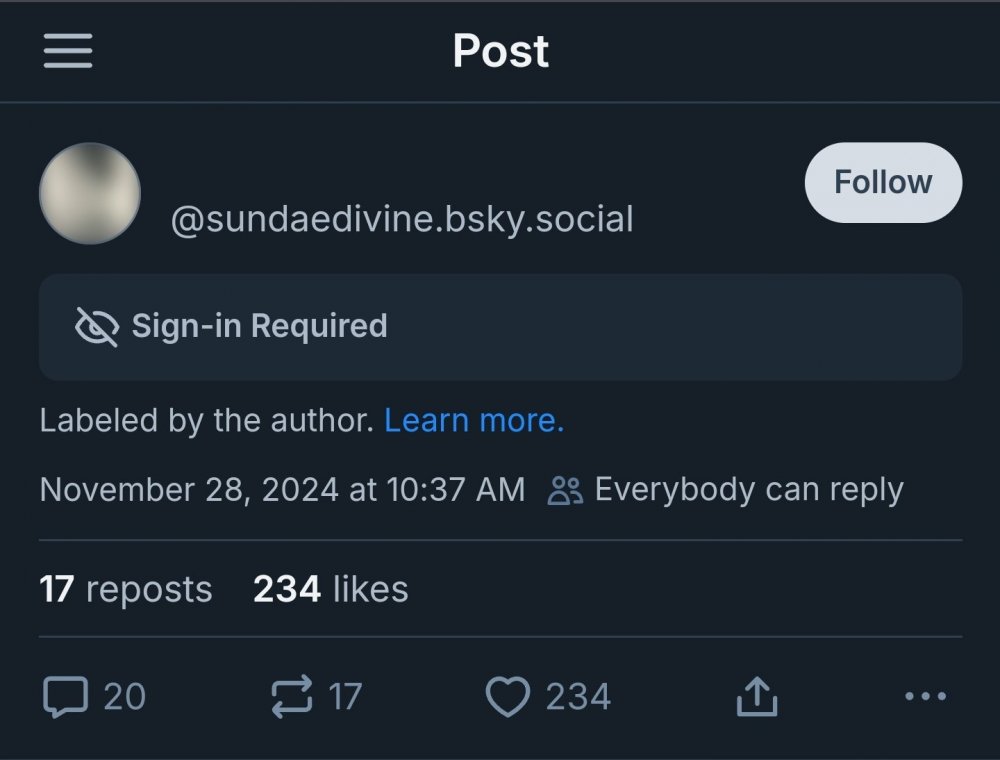Like the post with the heart icon
The image size is (1000, 760).
509,696
